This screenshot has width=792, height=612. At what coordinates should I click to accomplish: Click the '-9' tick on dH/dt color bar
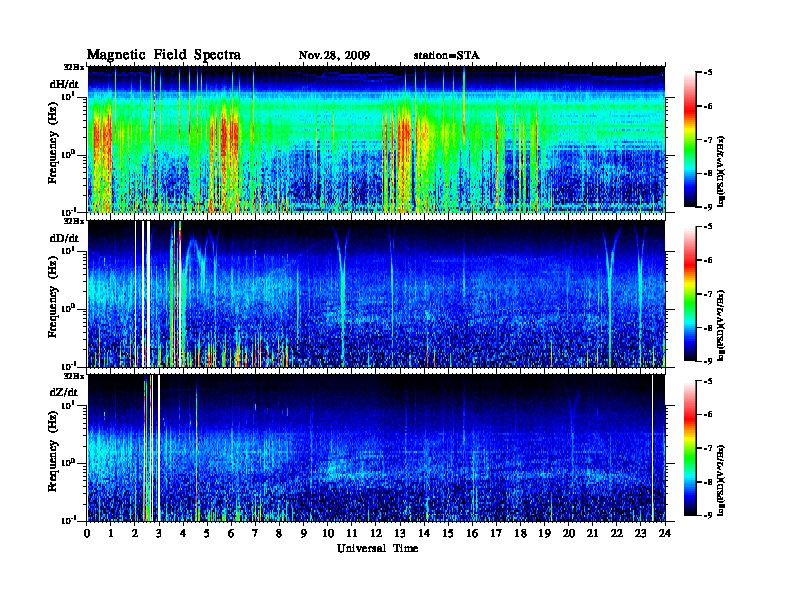(x=708, y=207)
